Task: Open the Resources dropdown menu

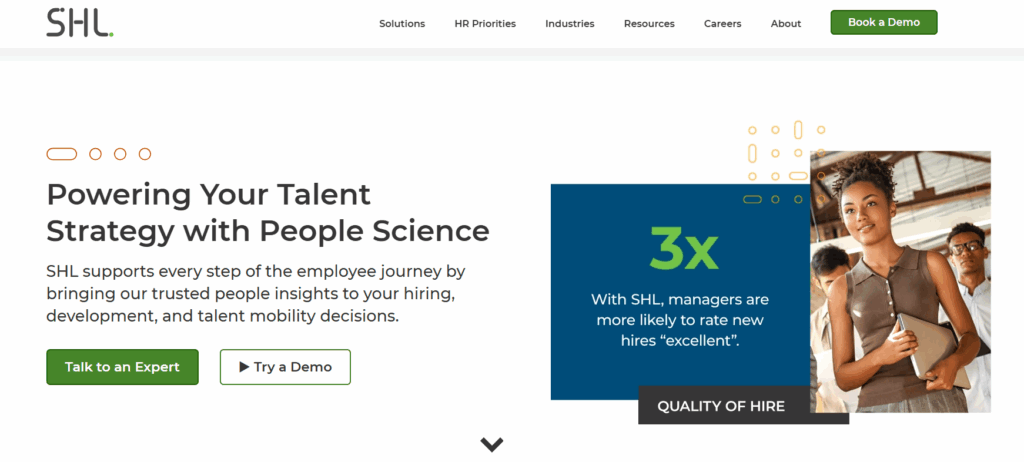Action: [649, 24]
